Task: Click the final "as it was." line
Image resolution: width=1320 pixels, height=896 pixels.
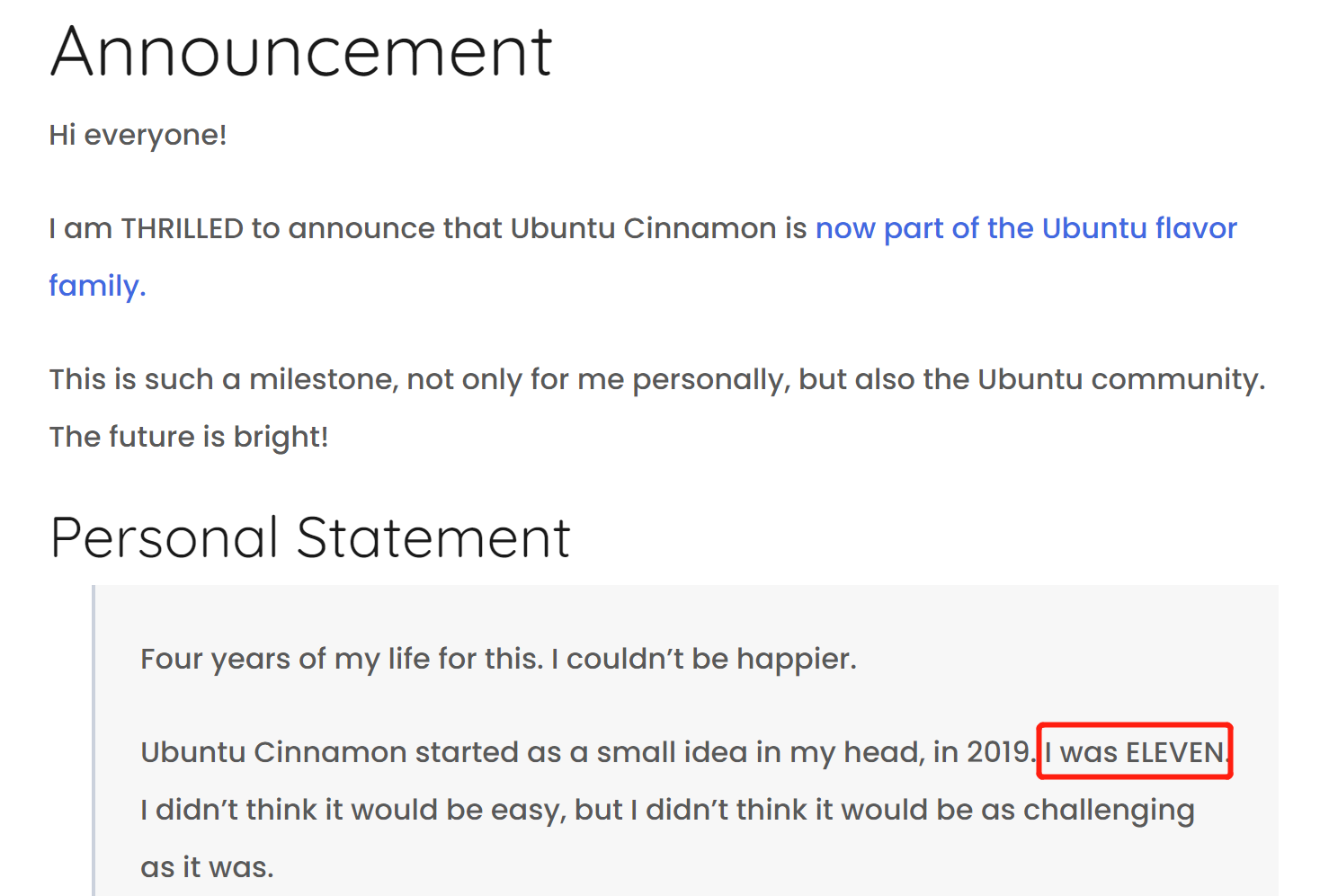Action: [x=207, y=867]
